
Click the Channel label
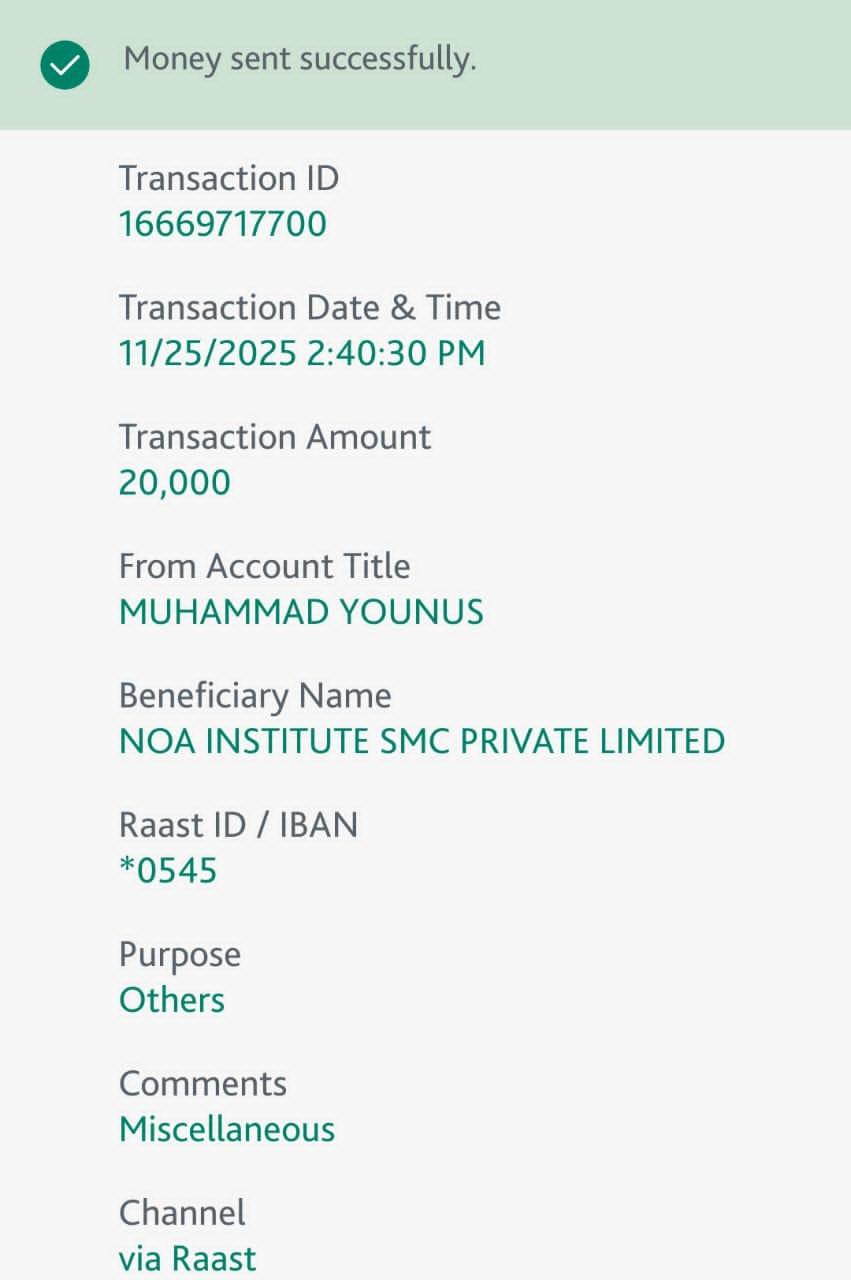[182, 1212]
